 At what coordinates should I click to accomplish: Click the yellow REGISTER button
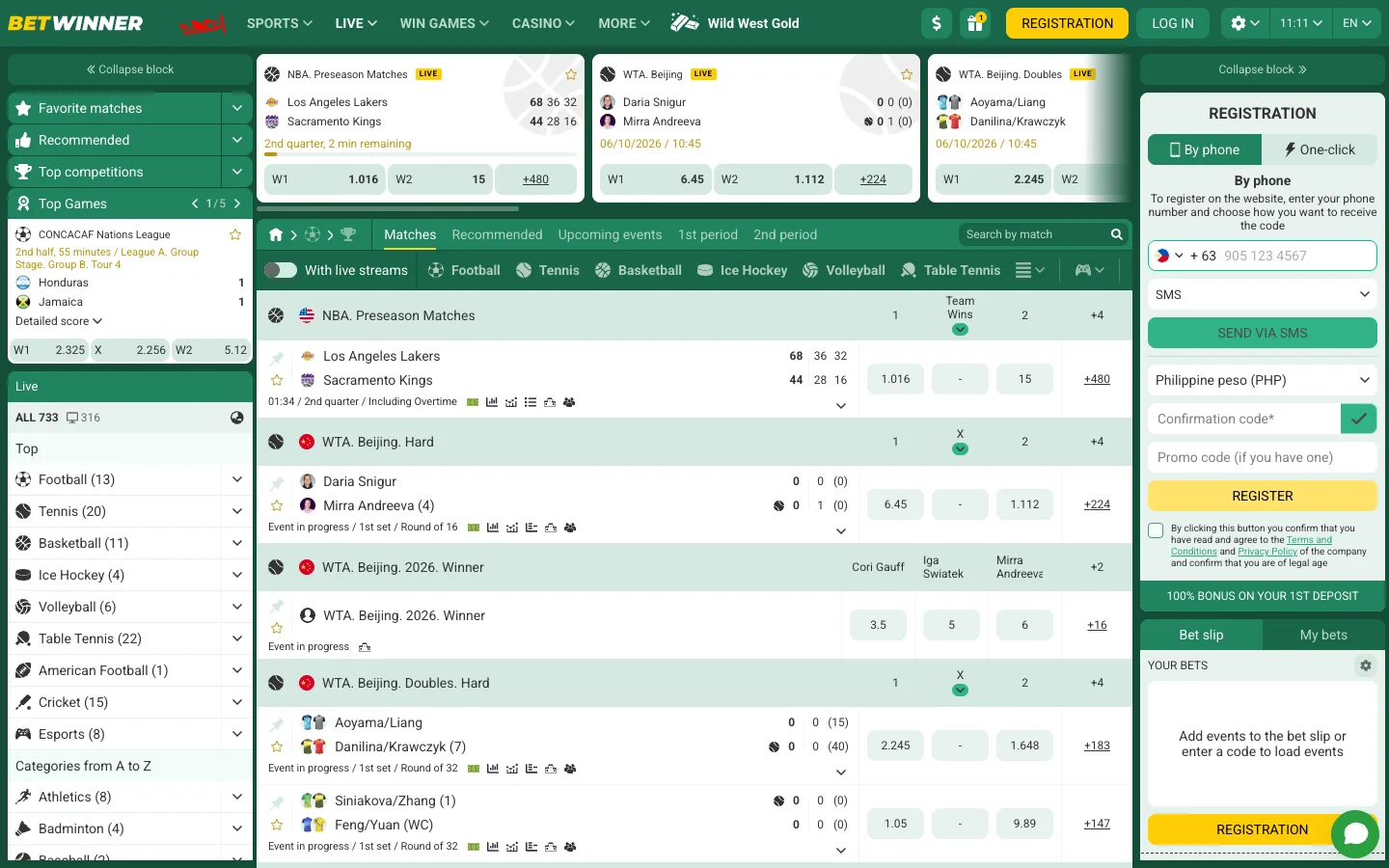point(1263,496)
